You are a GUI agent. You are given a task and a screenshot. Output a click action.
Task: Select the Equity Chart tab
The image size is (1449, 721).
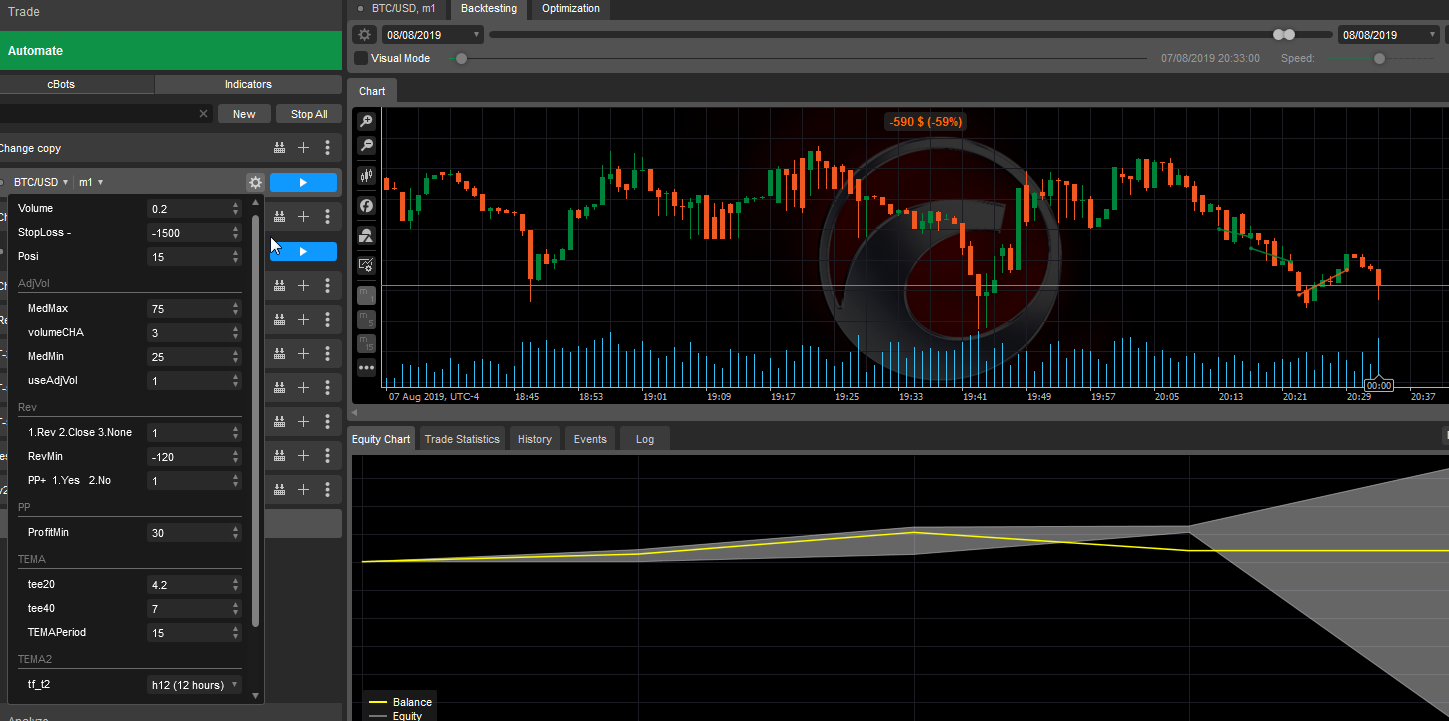click(x=381, y=439)
